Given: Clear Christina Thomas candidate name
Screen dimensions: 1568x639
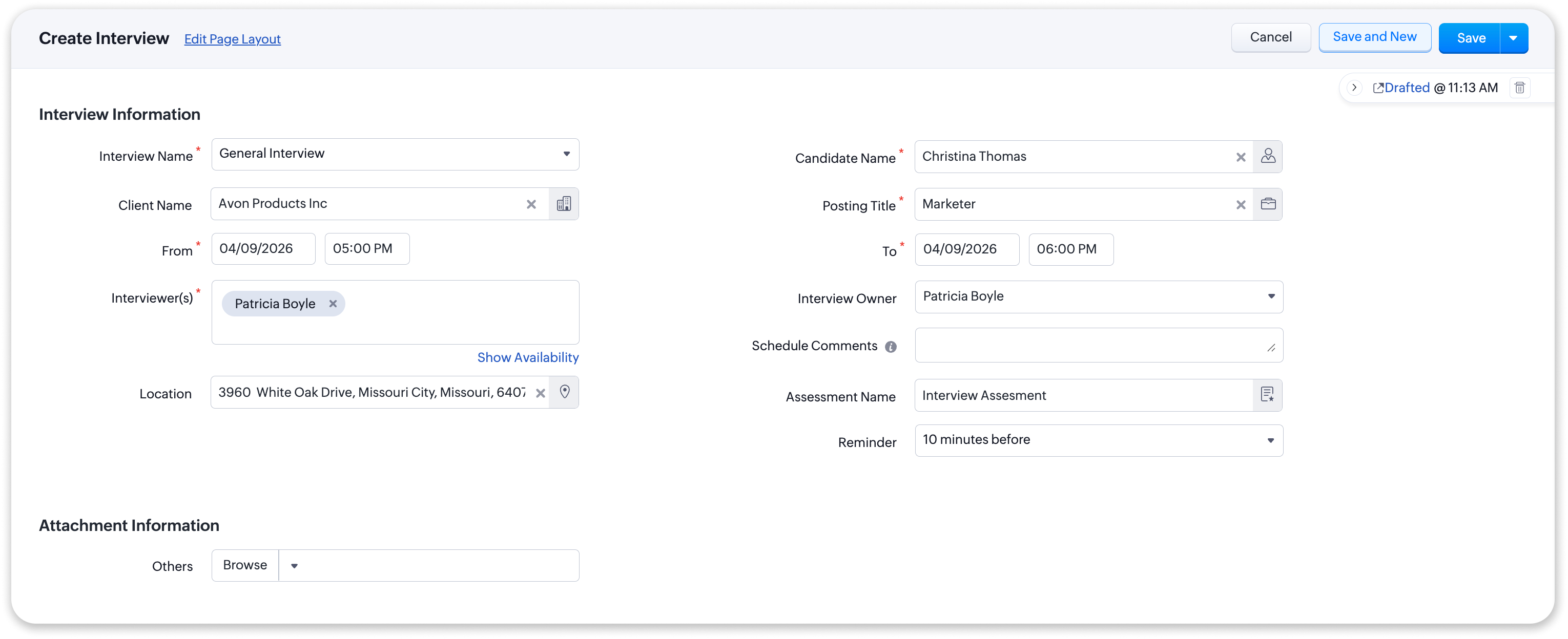Looking at the screenshot, I should 1241,158.
